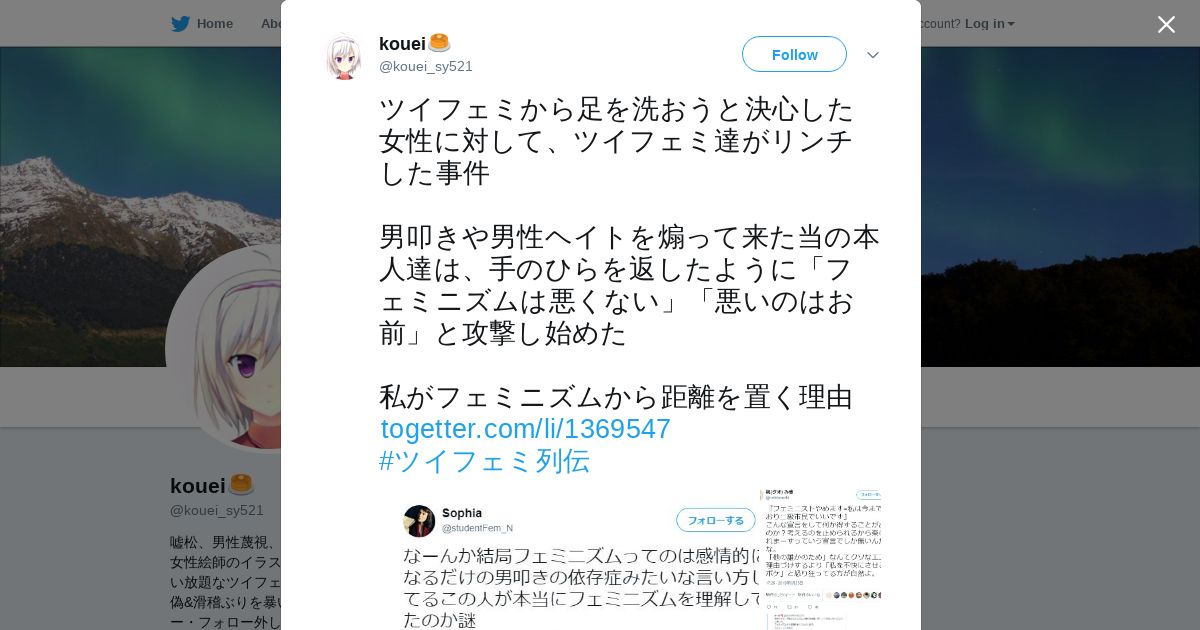Click フォローする button beside Sophia
The image size is (1200, 630).
pos(716,520)
